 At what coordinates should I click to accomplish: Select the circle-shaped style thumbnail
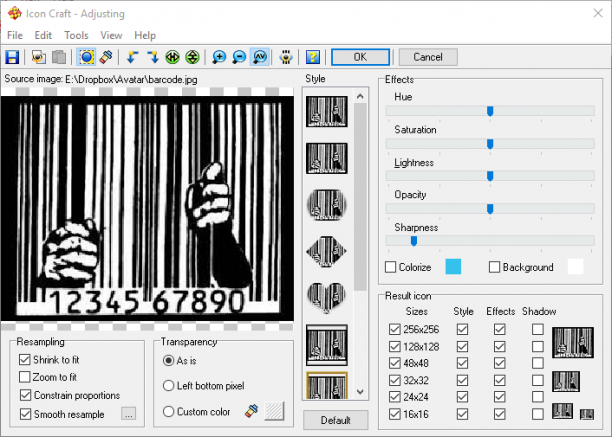point(327,205)
